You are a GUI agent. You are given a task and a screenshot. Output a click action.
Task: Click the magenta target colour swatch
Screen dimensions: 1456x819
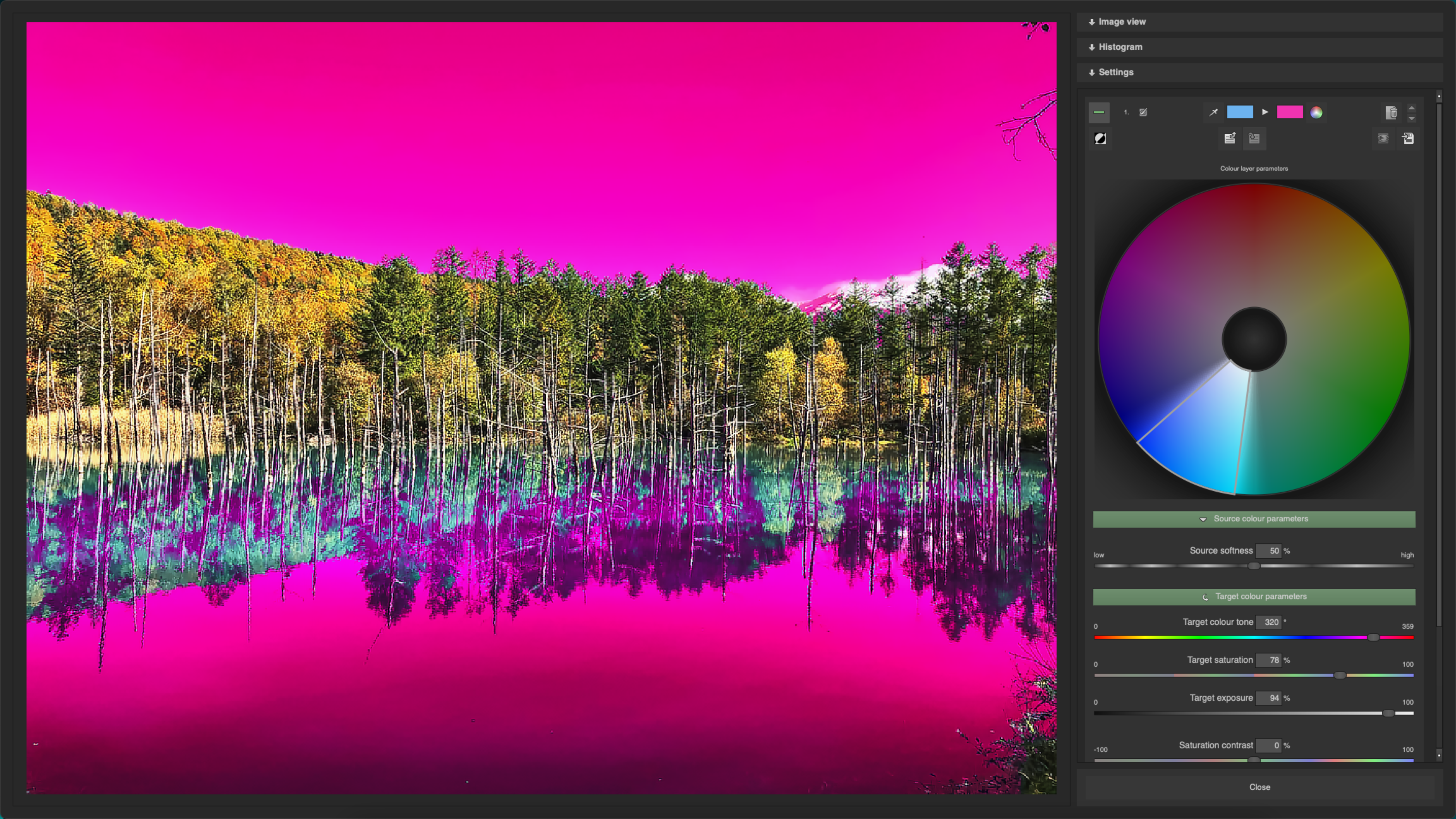point(1290,112)
